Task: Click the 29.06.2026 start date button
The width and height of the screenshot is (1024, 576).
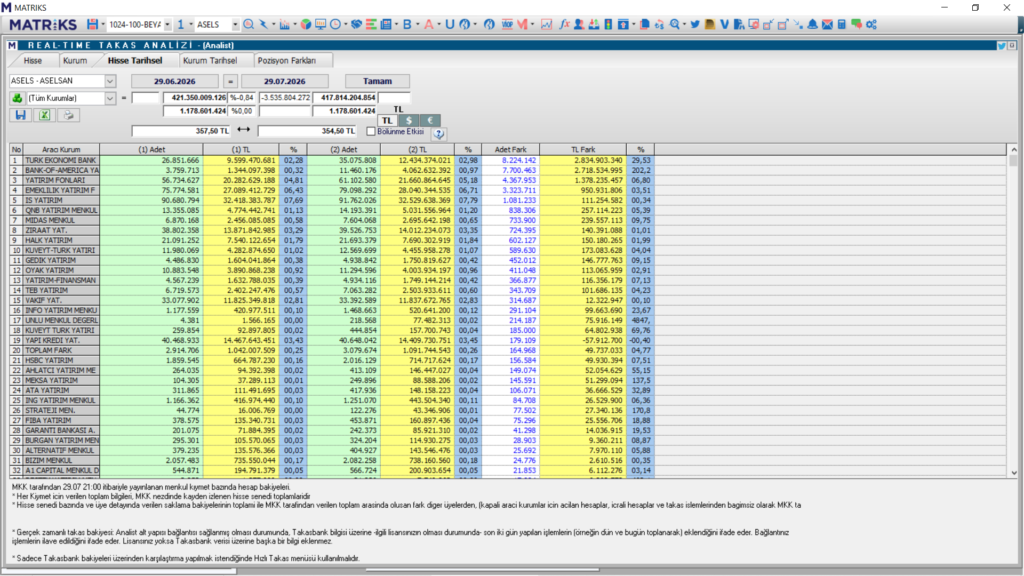Action: [x=175, y=81]
